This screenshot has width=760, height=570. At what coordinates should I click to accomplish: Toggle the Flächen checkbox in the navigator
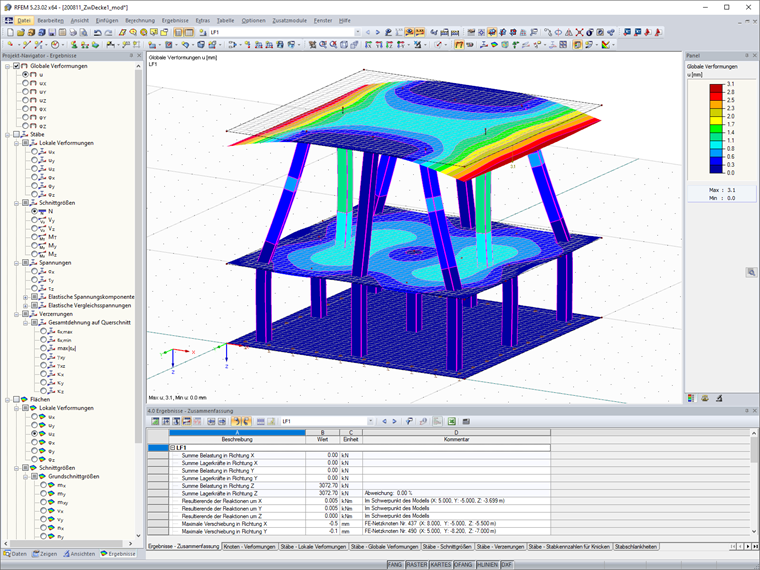point(16,399)
